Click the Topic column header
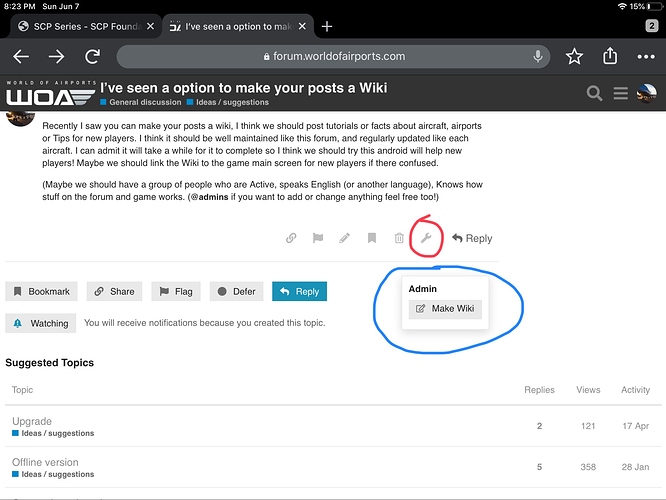 click(22, 390)
